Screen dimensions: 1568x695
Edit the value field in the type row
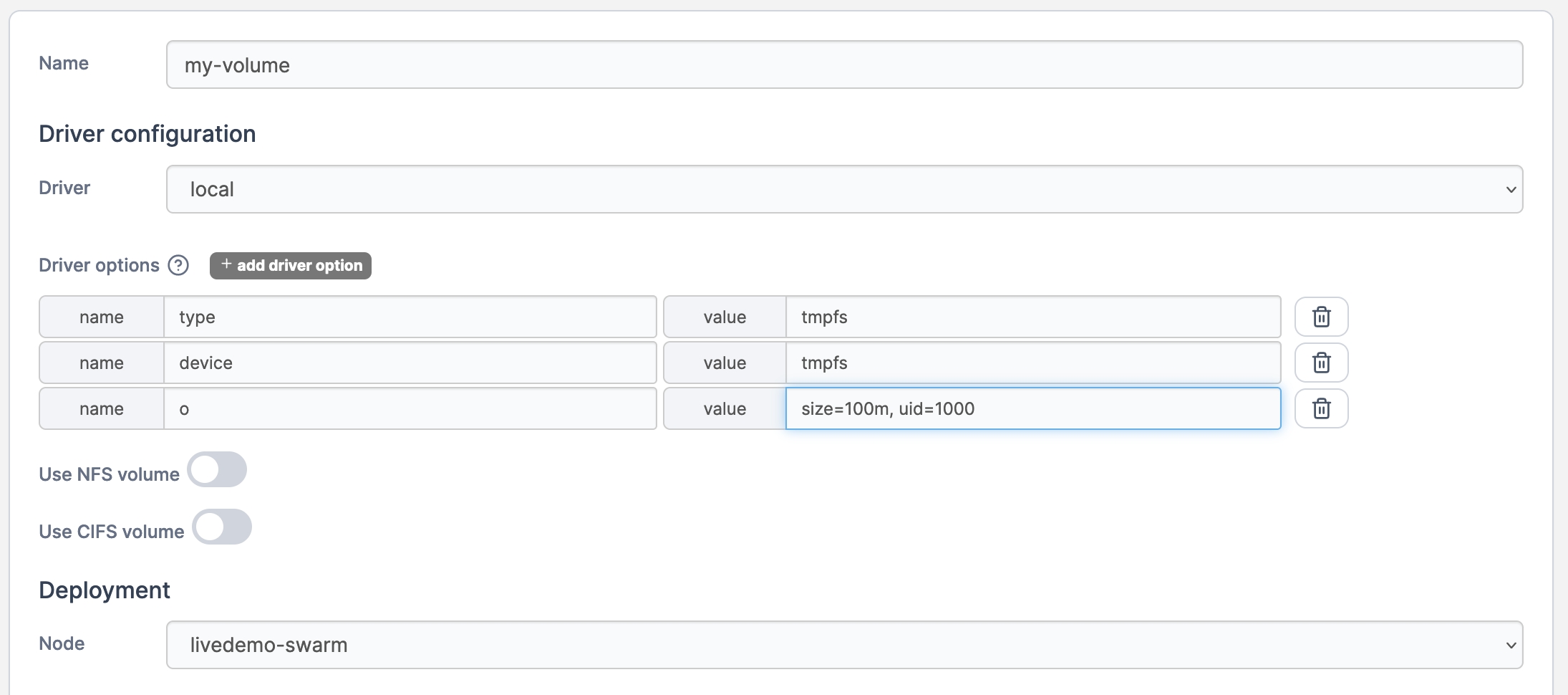point(1032,317)
